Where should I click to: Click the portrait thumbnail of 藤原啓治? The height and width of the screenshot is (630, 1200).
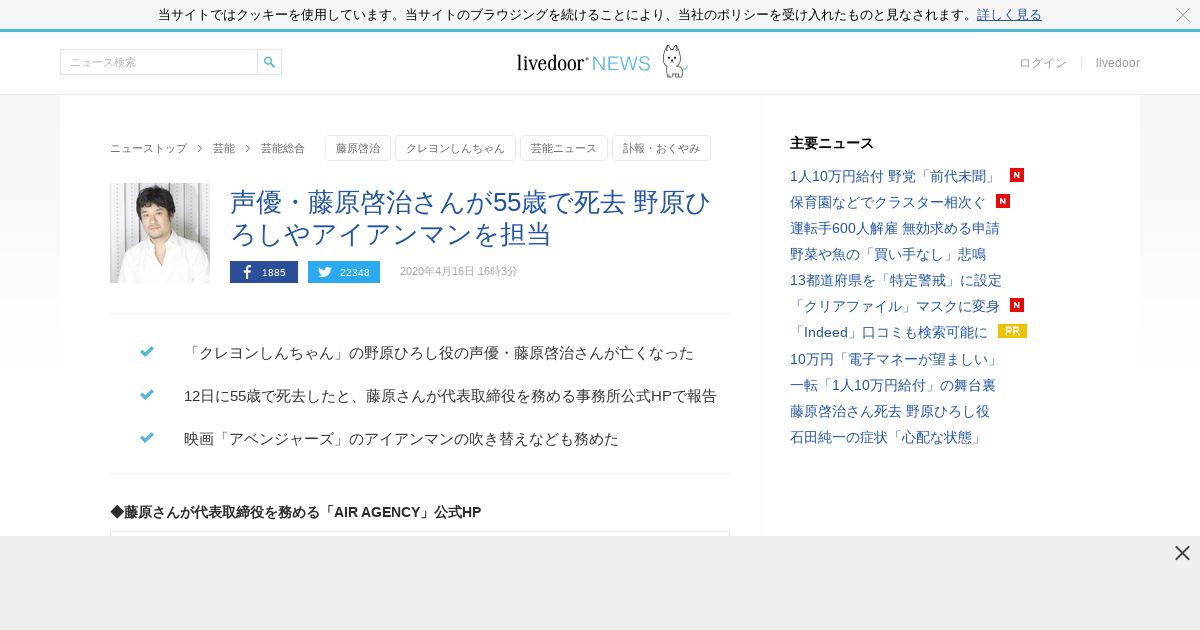click(160, 233)
